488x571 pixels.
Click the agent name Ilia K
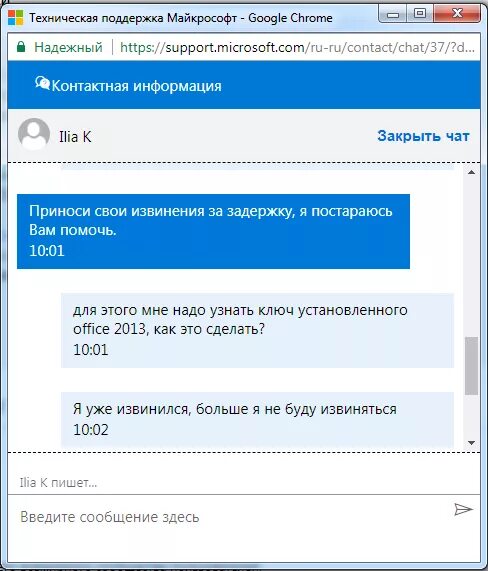tap(75, 137)
